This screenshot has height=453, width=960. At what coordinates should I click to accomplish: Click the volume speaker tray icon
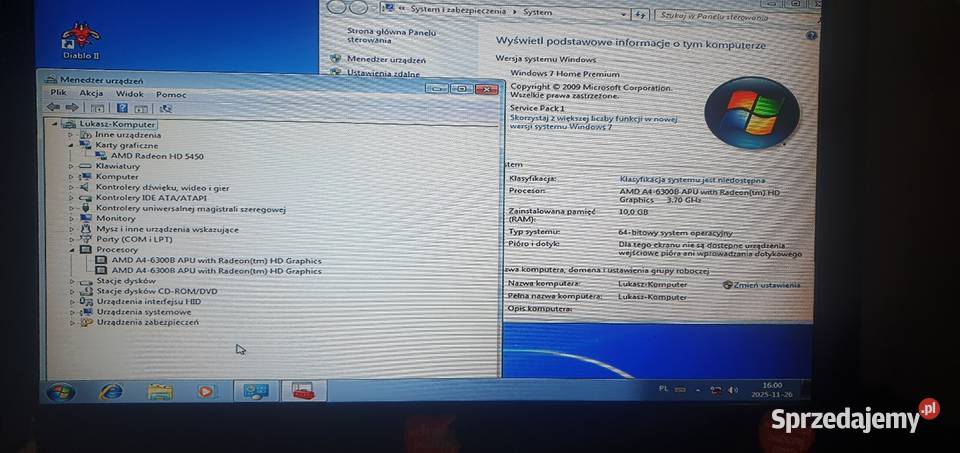click(733, 390)
